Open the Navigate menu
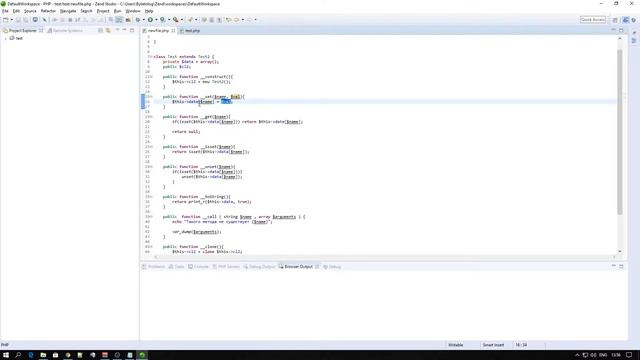 (x=68, y=11)
